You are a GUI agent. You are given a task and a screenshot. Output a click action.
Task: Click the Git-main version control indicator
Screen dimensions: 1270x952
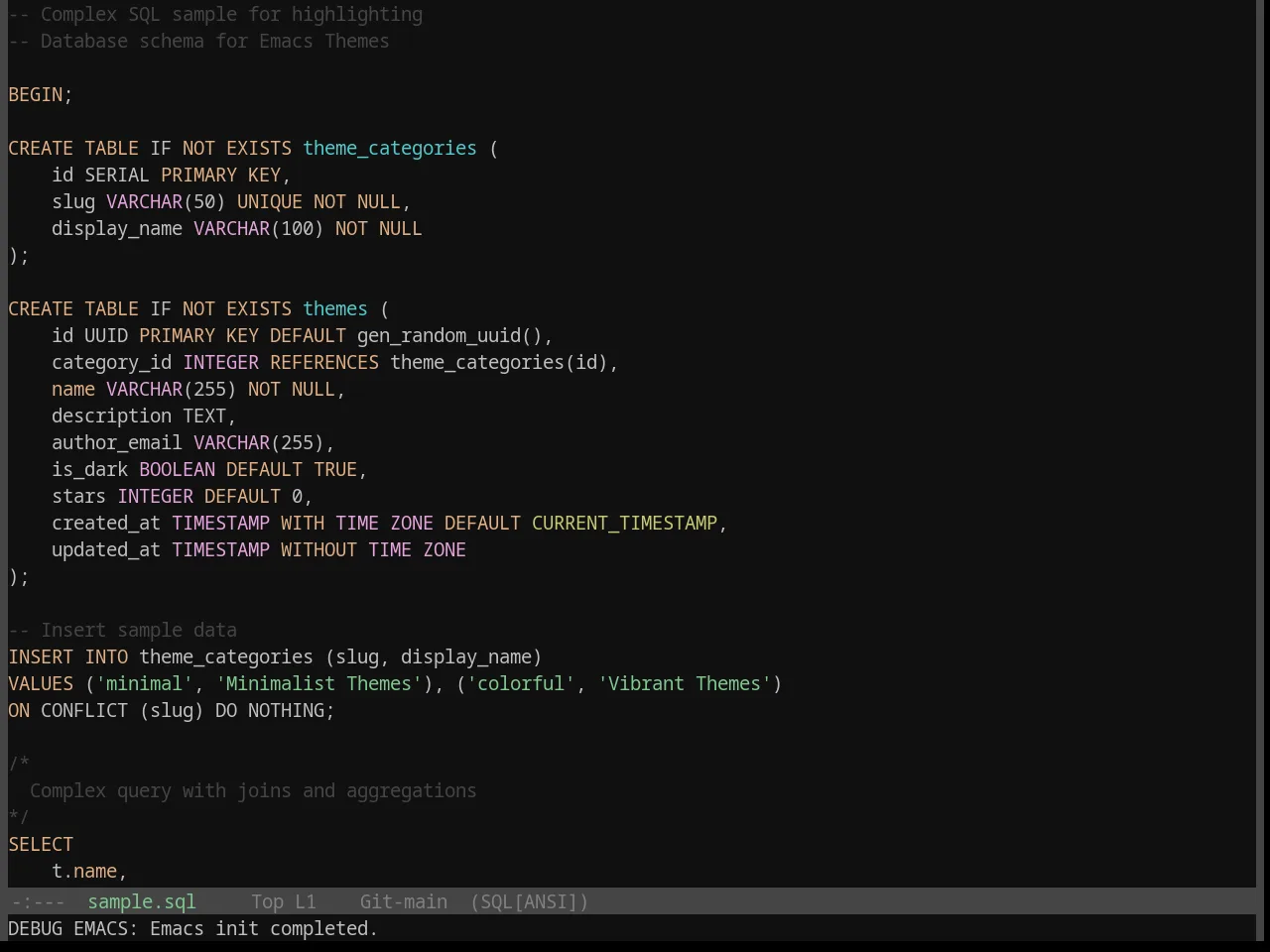tap(403, 901)
